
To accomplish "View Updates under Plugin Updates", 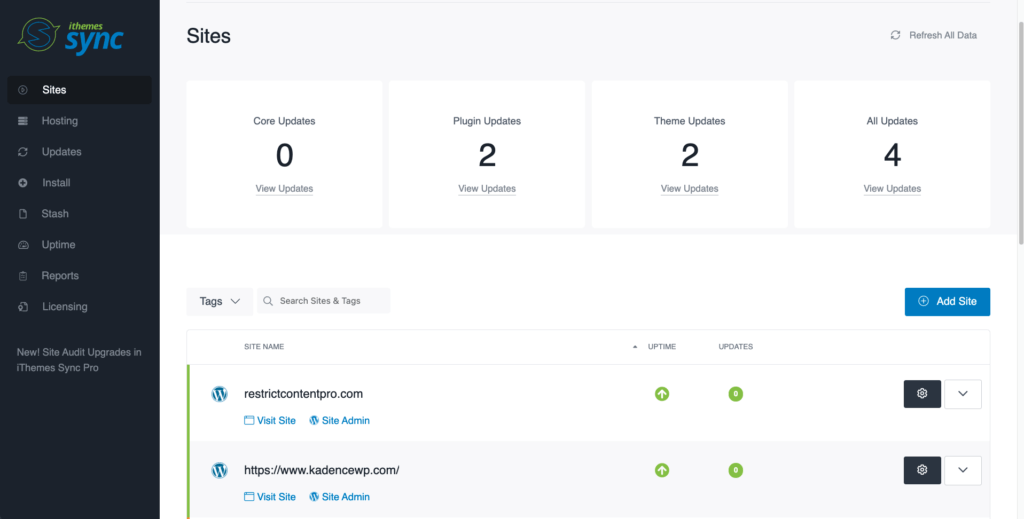I will pyautogui.click(x=487, y=189).
